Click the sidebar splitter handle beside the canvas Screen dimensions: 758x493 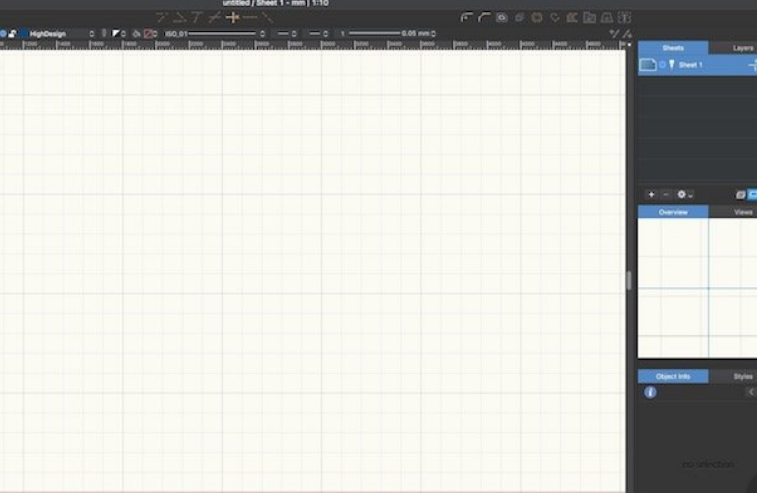629,280
